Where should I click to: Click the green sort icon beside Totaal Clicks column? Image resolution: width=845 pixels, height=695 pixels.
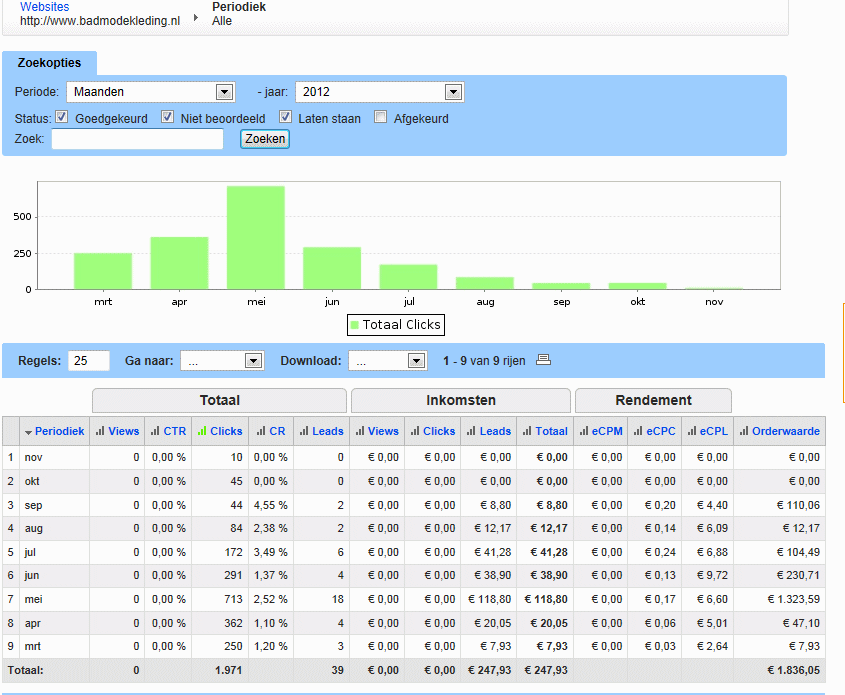(202, 431)
